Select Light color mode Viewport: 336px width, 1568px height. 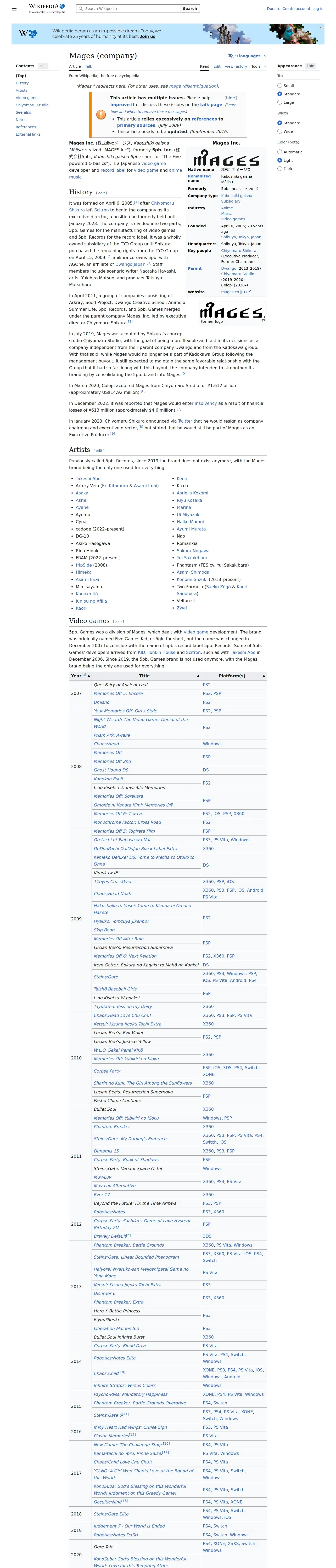pyautogui.click(x=280, y=160)
